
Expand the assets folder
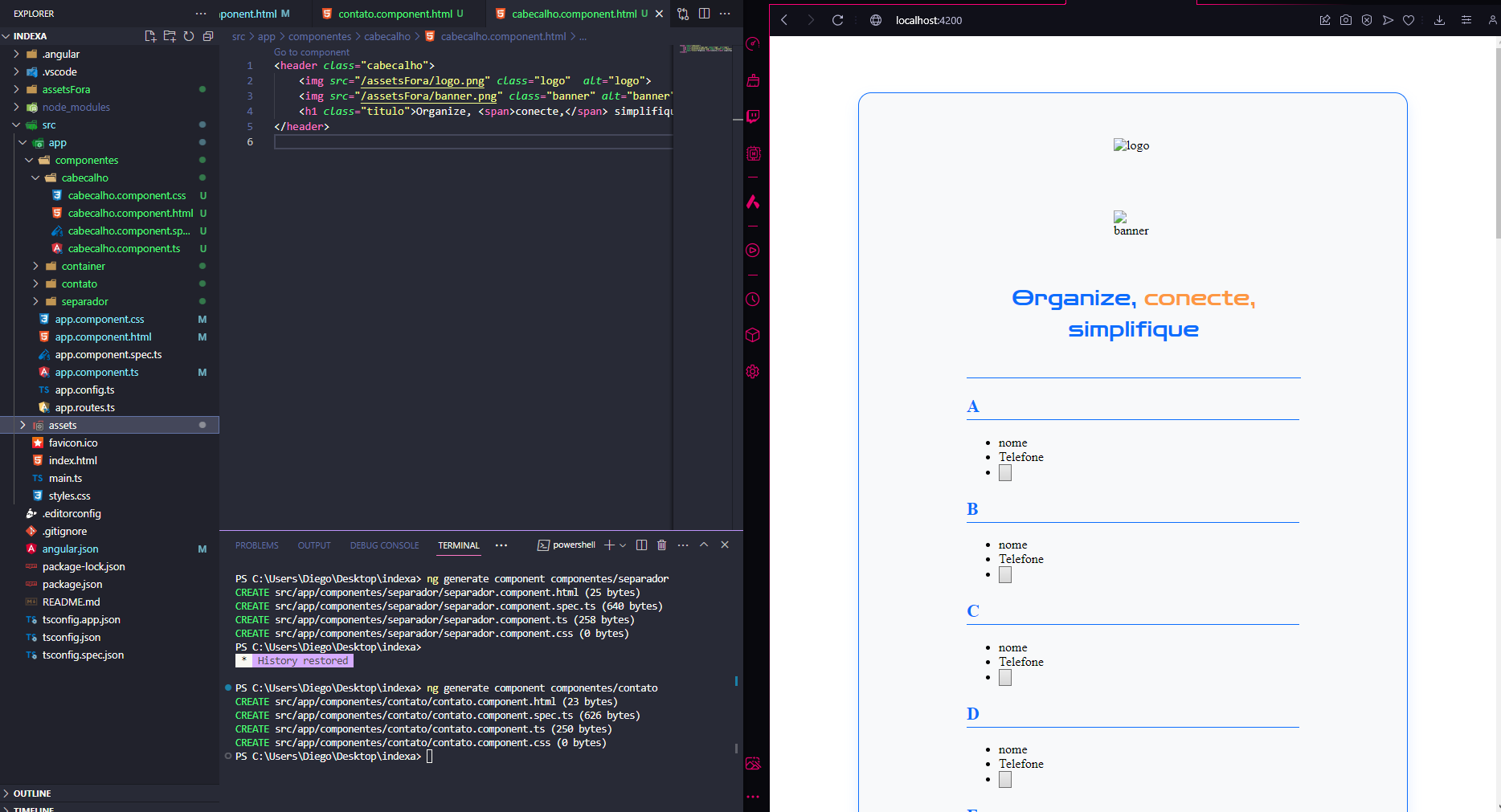tap(22, 425)
